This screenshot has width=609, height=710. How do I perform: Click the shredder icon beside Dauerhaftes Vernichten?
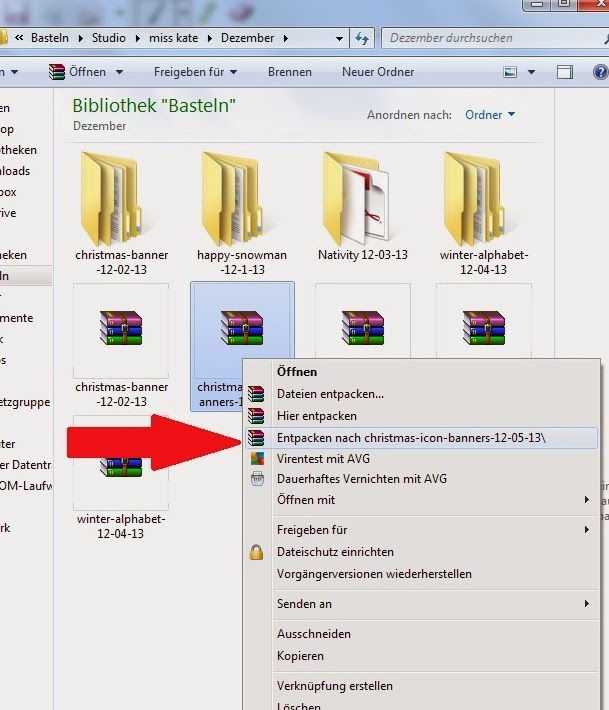coord(257,479)
